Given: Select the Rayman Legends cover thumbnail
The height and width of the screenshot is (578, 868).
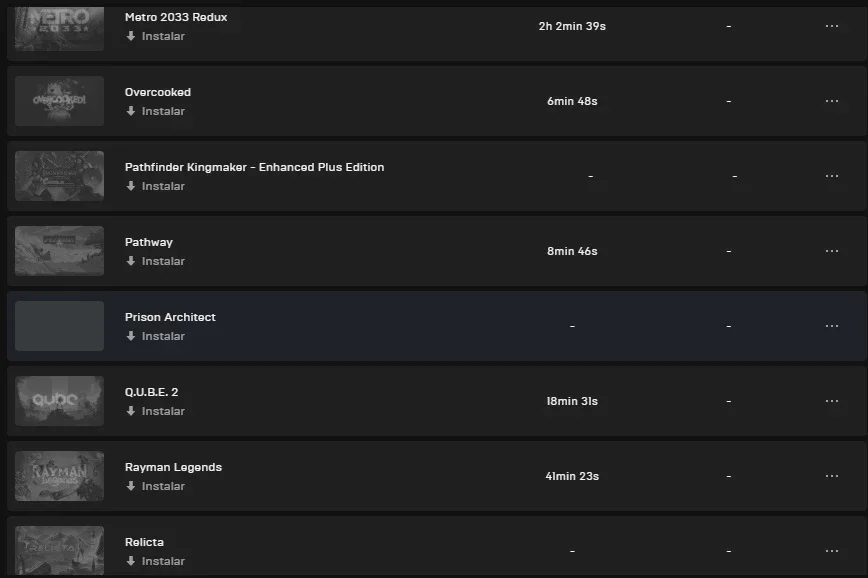Looking at the screenshot, I should coord(59,476).
